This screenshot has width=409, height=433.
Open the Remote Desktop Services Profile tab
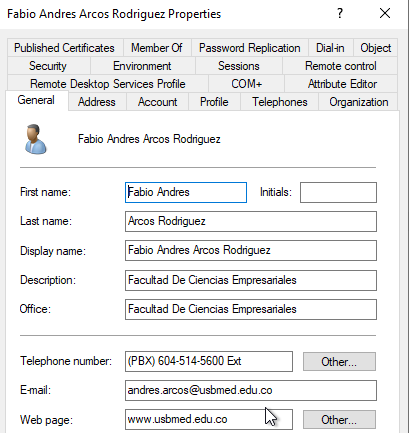pyautogui.click(x=108, y=84)
